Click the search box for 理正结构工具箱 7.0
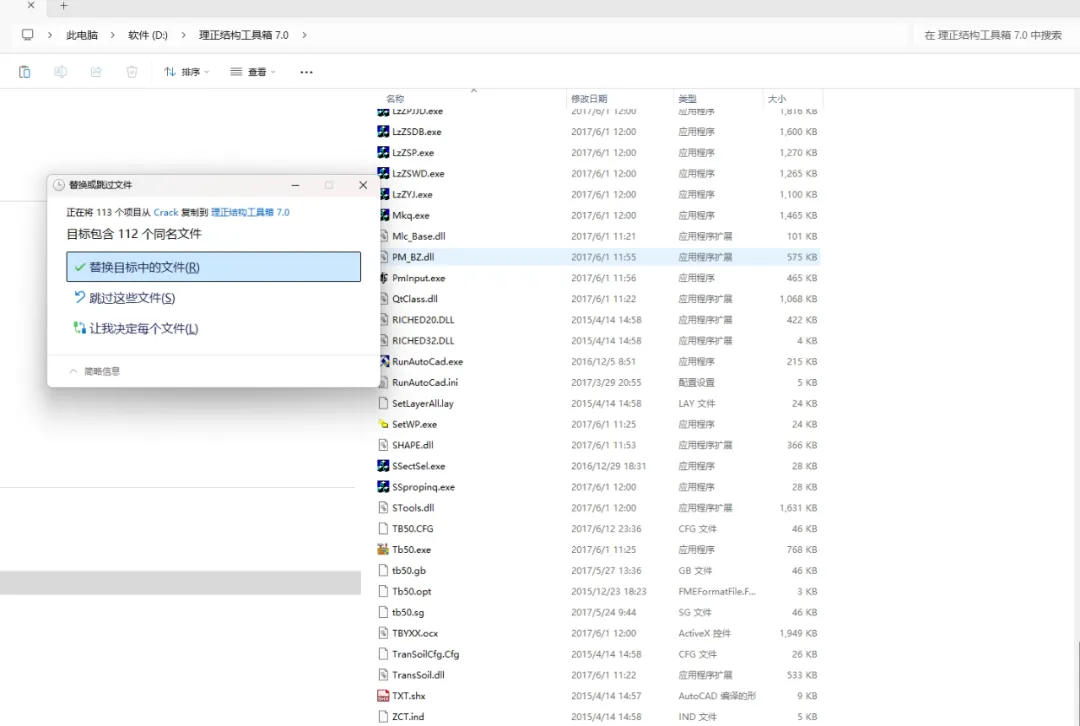 pyautogui.click(x=993, y=35)
